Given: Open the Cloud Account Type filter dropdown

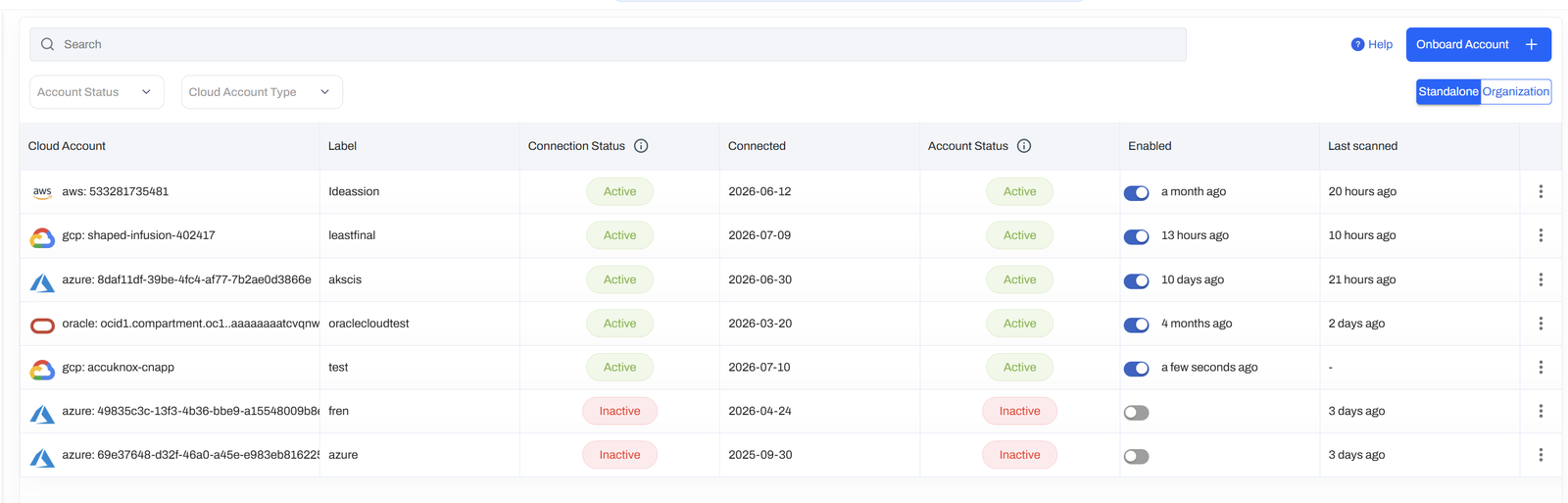Looking at the screenshot, I should pos(262,92).
